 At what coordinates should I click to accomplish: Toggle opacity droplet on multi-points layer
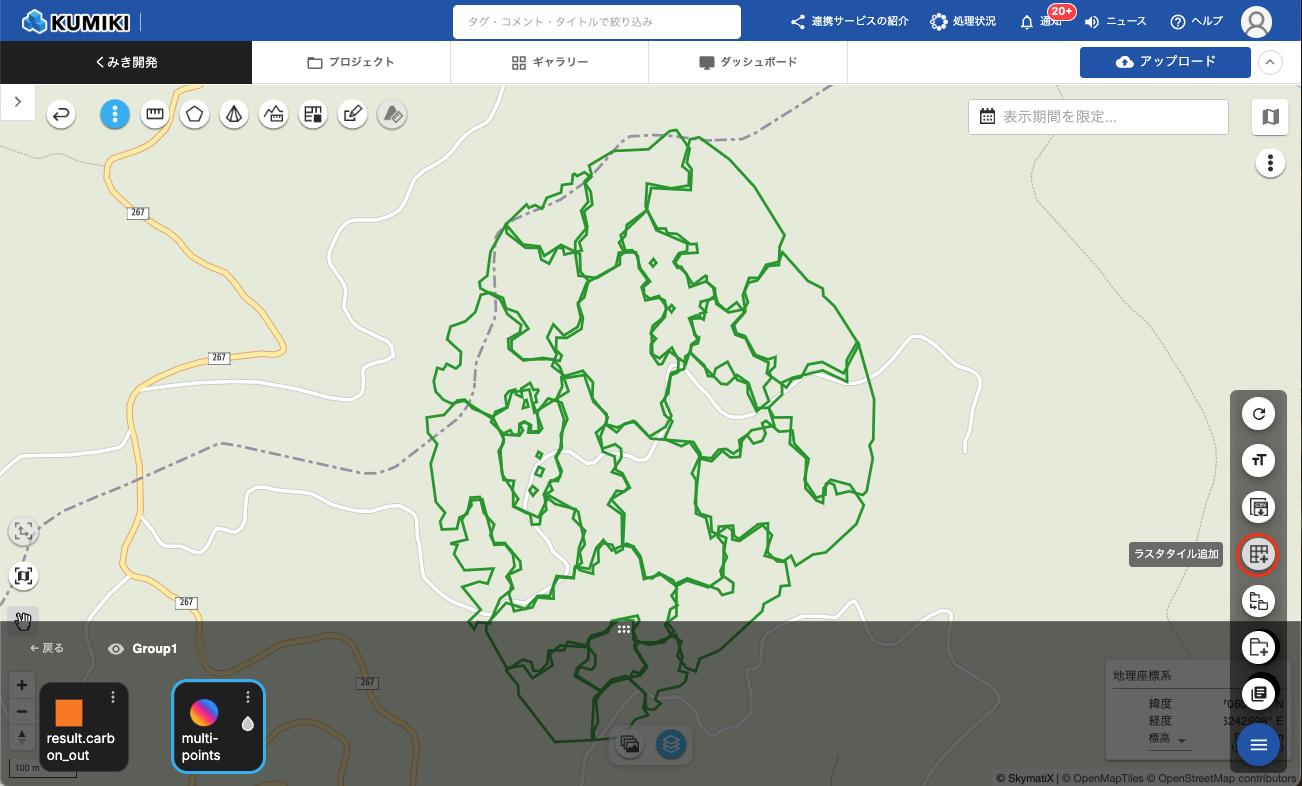(248, 723)
